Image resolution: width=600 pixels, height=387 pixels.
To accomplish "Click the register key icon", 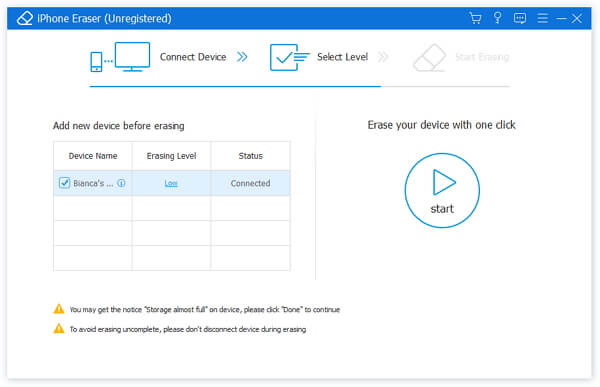I will click(x=497, y=18).
